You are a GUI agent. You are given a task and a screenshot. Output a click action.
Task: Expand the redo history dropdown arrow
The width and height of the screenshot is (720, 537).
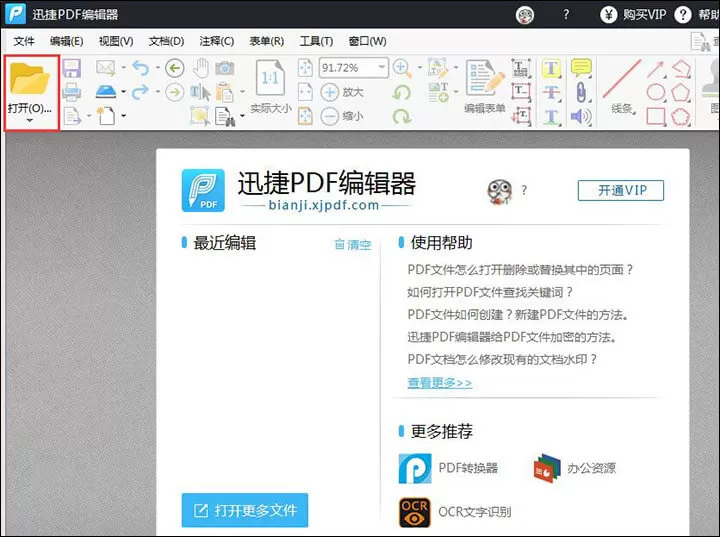[158, 92]
